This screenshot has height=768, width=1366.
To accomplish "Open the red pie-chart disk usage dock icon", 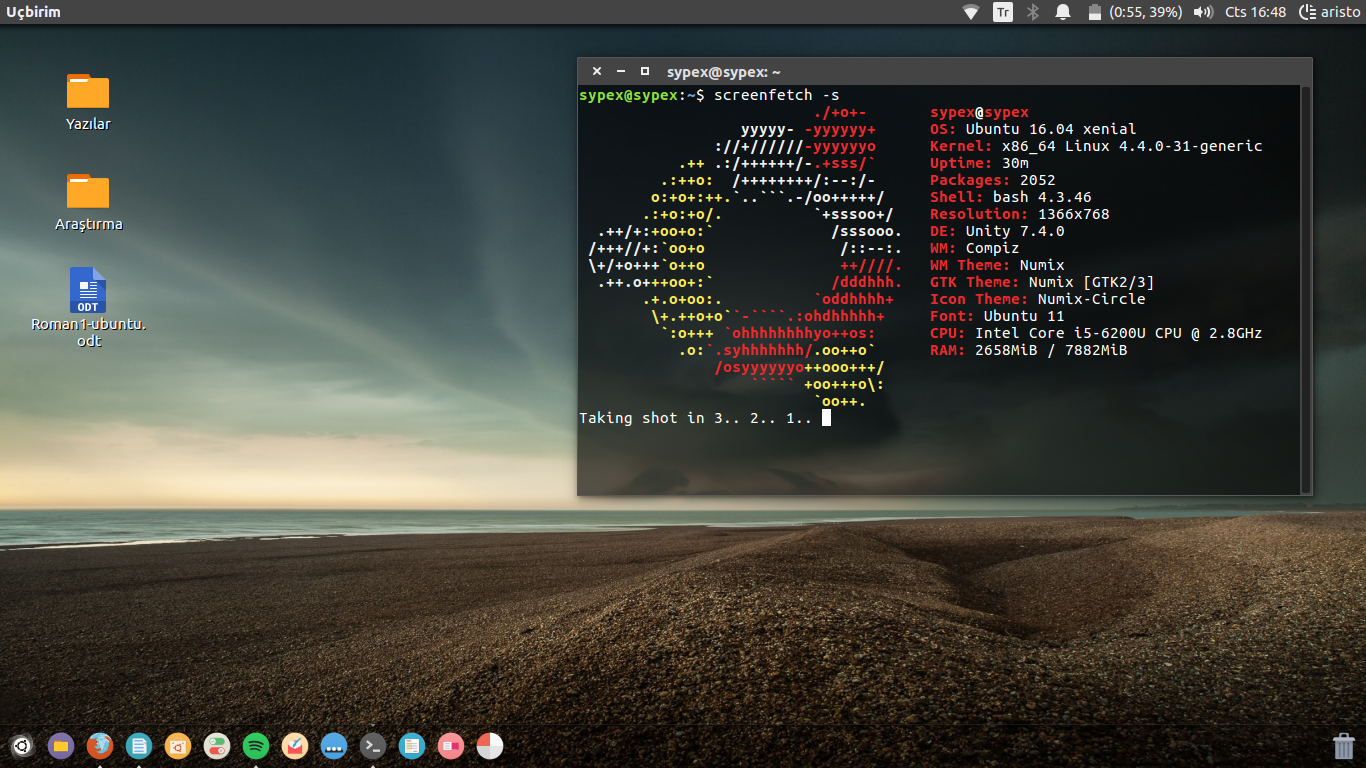I will point(490,746).
